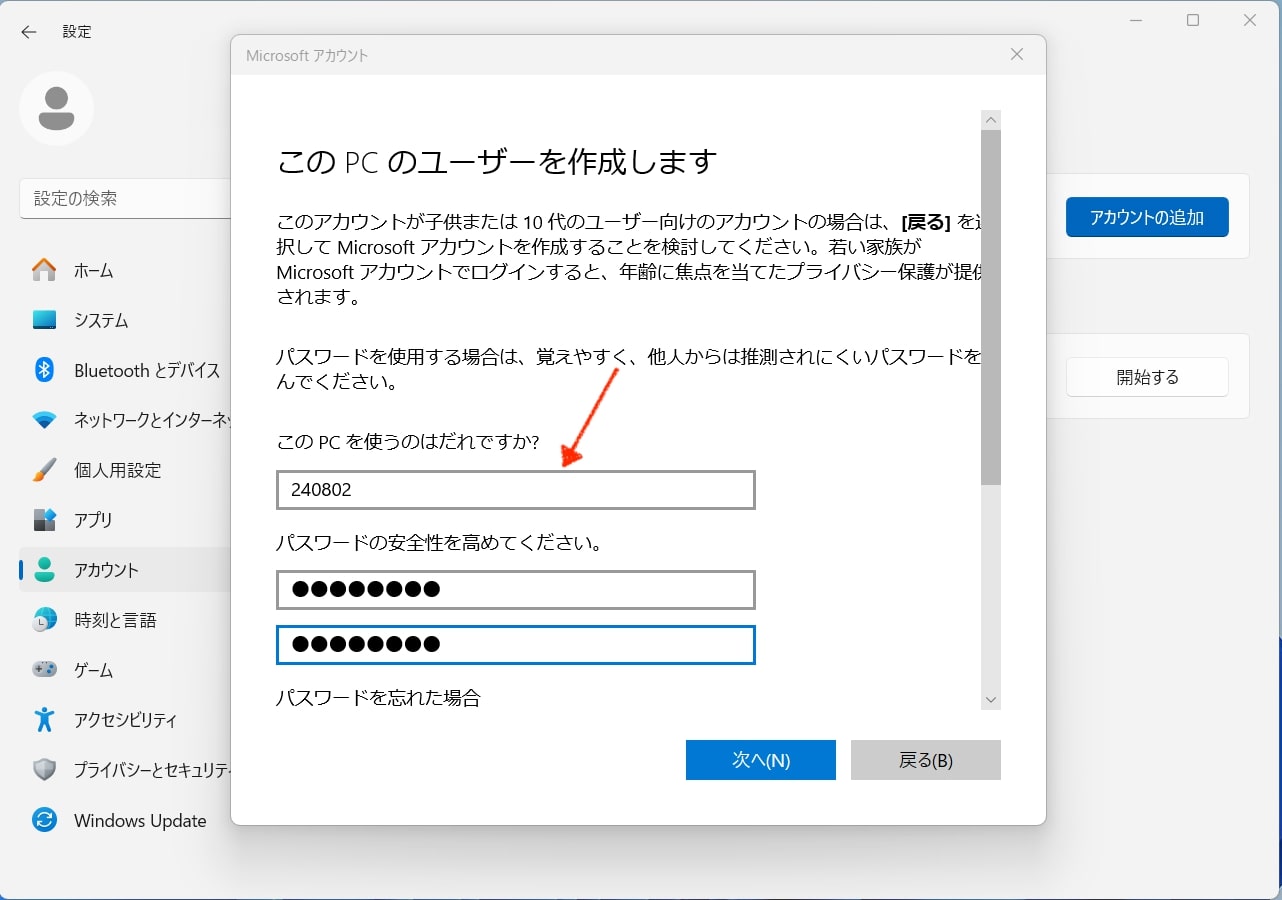This screenshot has width=1282, height=900.
Task: Click the Bluetooth icon in sidebar
Action: (44, 370)
